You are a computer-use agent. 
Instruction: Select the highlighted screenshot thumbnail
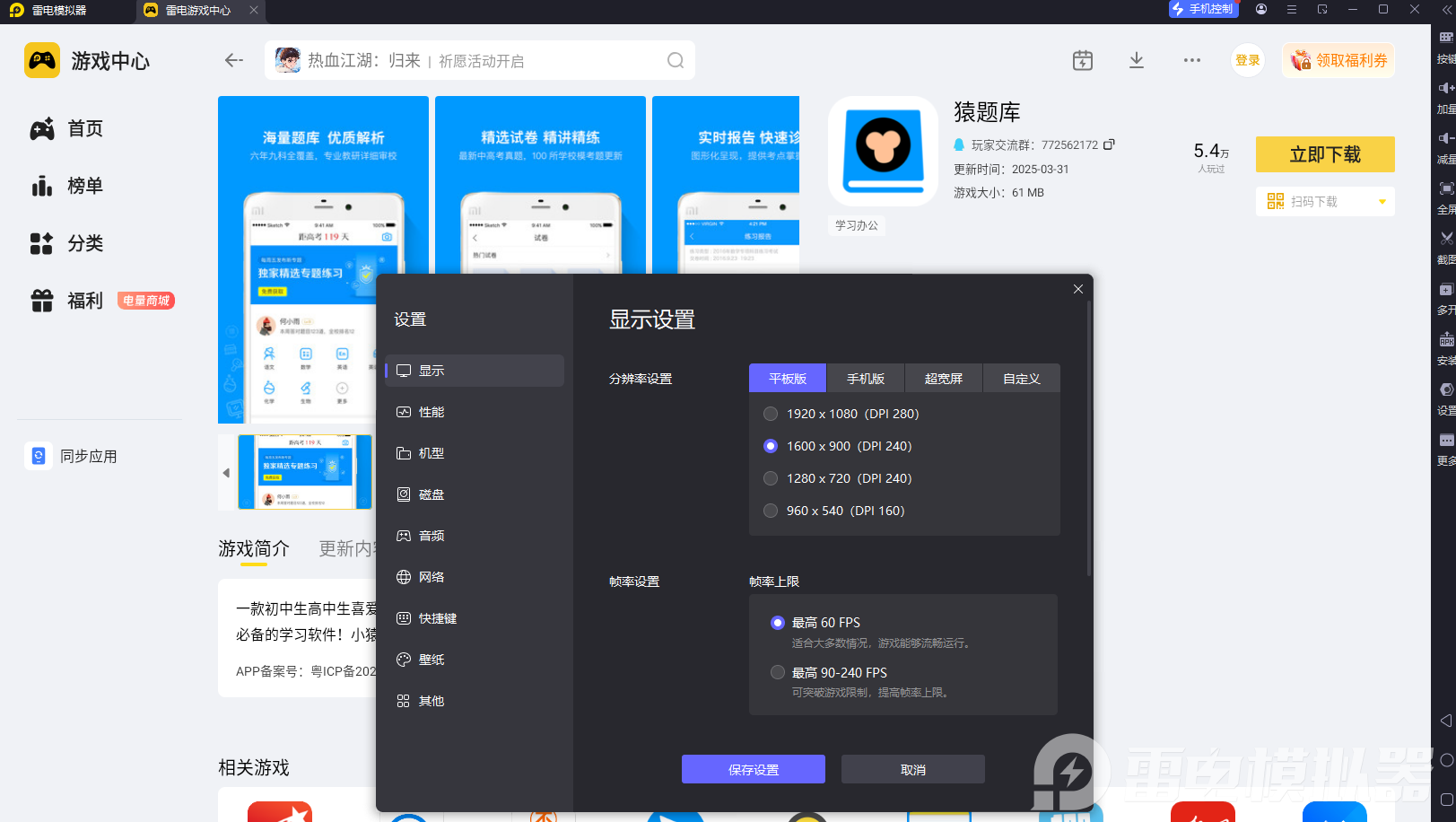(x=305, y=472)
